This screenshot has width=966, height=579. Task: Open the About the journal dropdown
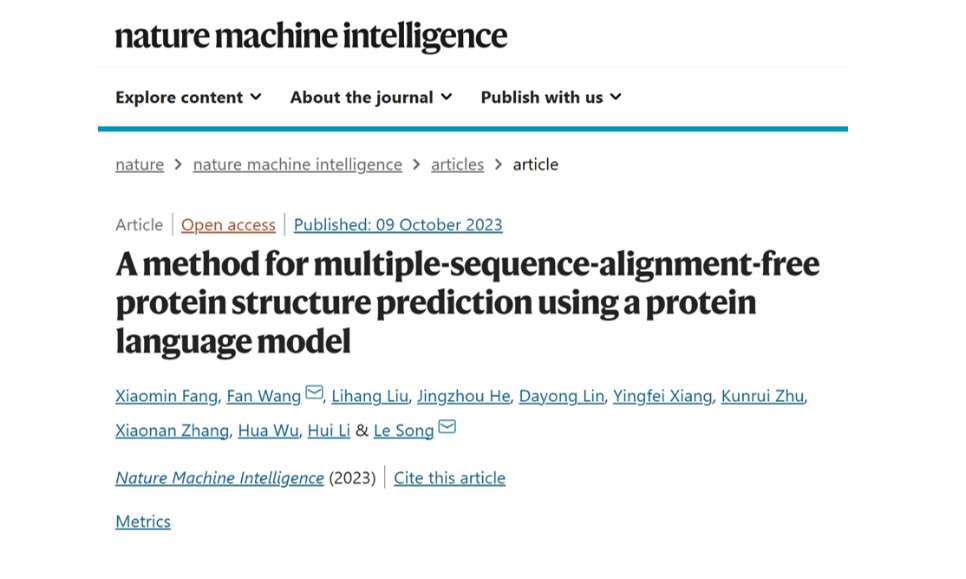pos(371,97)
